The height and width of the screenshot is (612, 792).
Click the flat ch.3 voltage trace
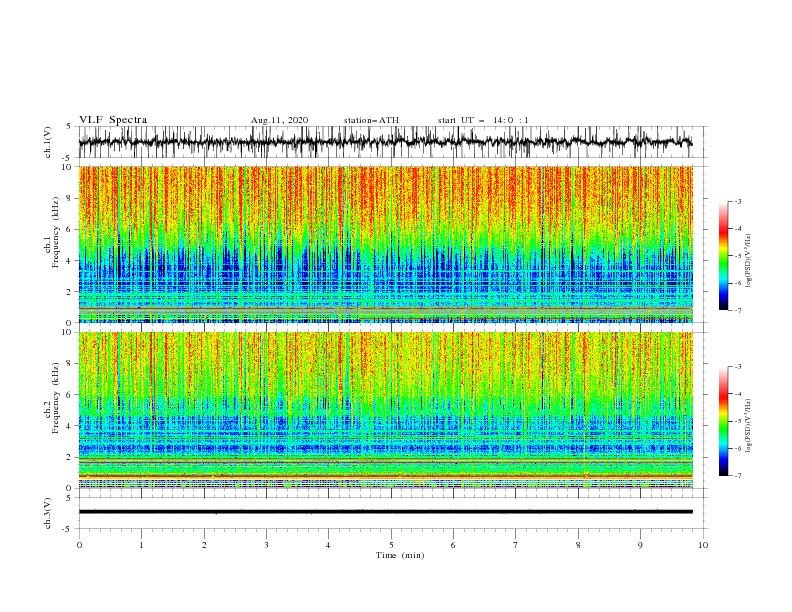tap(385, 512)
